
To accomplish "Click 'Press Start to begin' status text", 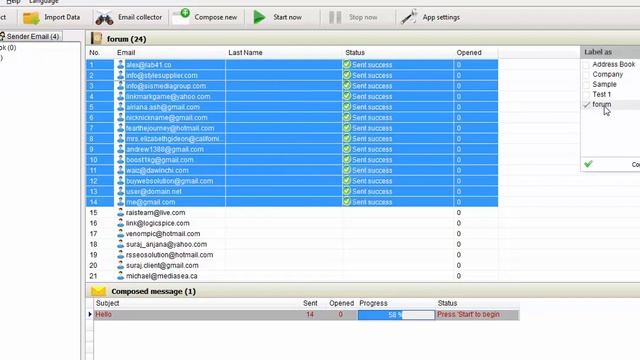I will (468, 315).
